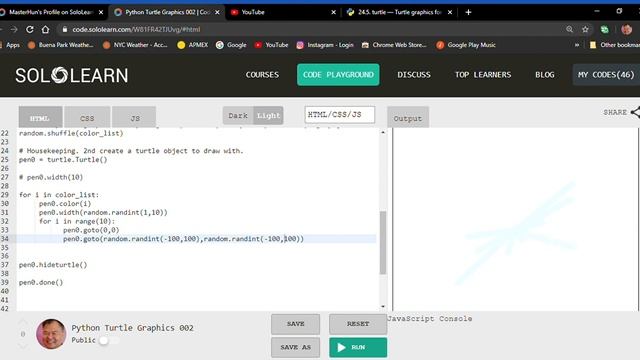
Task: Click the RESET button
Action: click(x=358, y=324)
